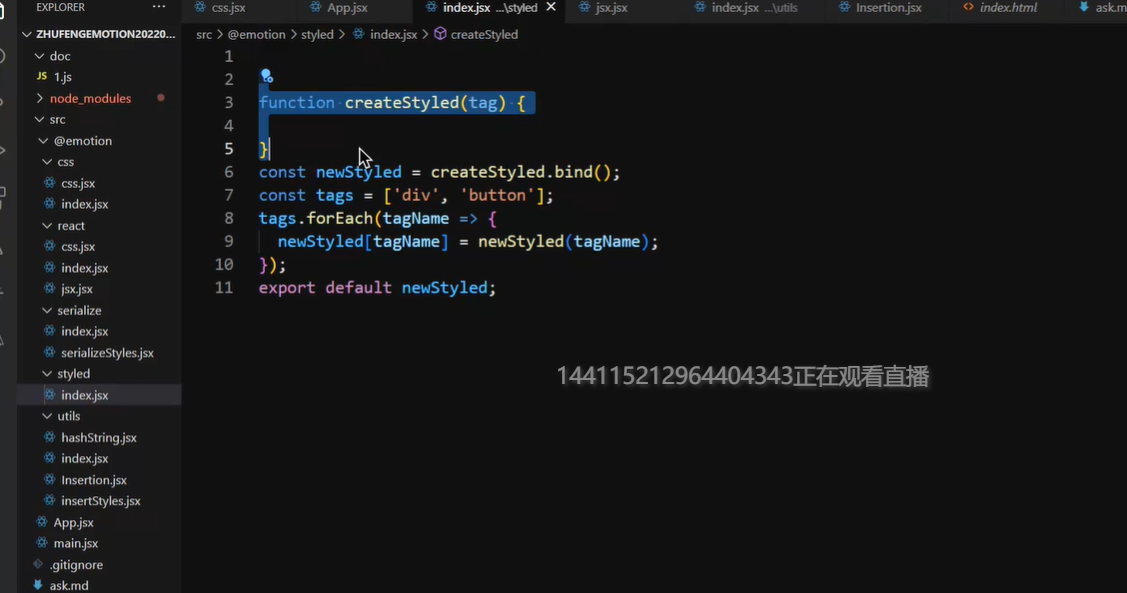Click line number 8 in the gutter

229,218
